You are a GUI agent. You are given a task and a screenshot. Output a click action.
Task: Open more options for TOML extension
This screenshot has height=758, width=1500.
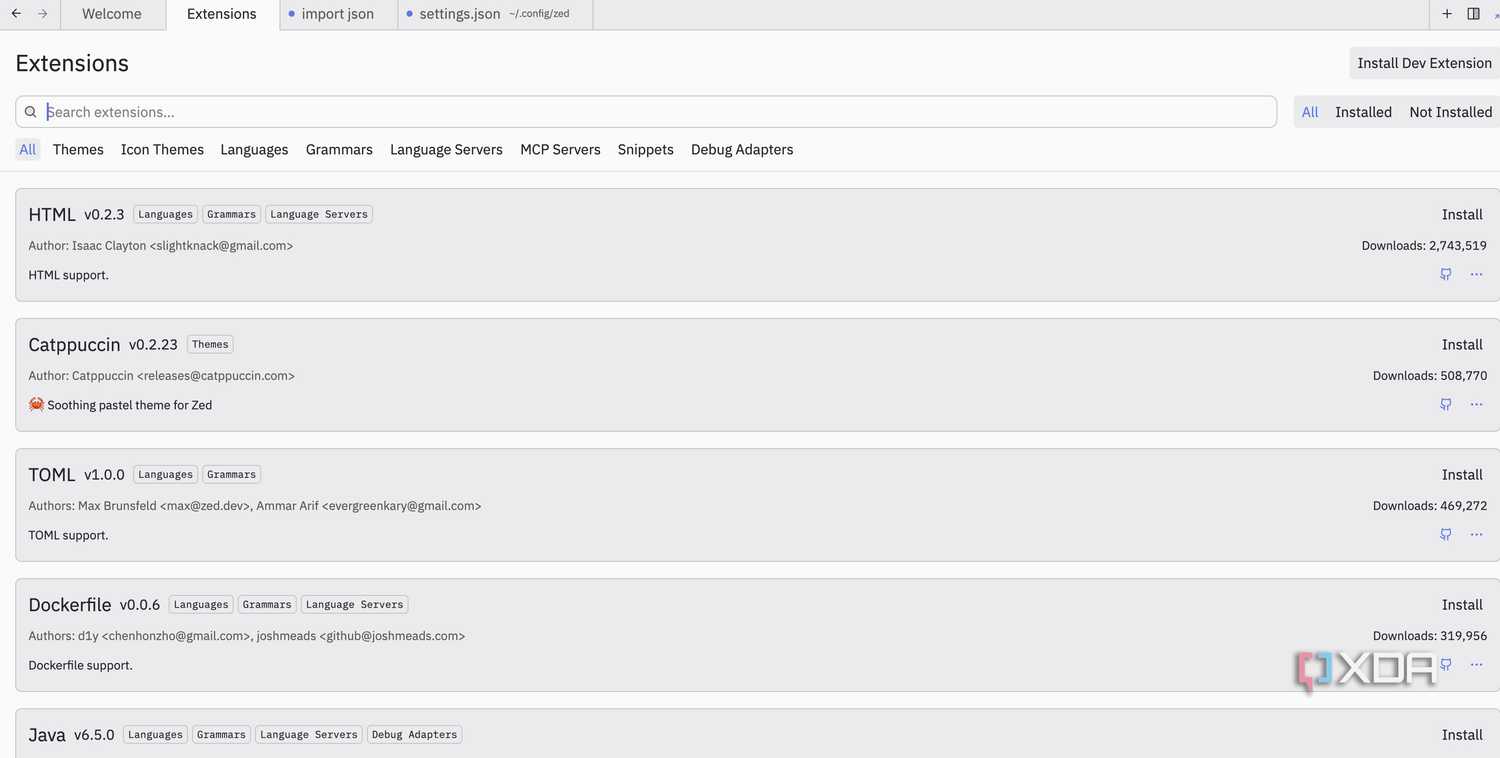pyautogui.click(x=1476, y=534)
